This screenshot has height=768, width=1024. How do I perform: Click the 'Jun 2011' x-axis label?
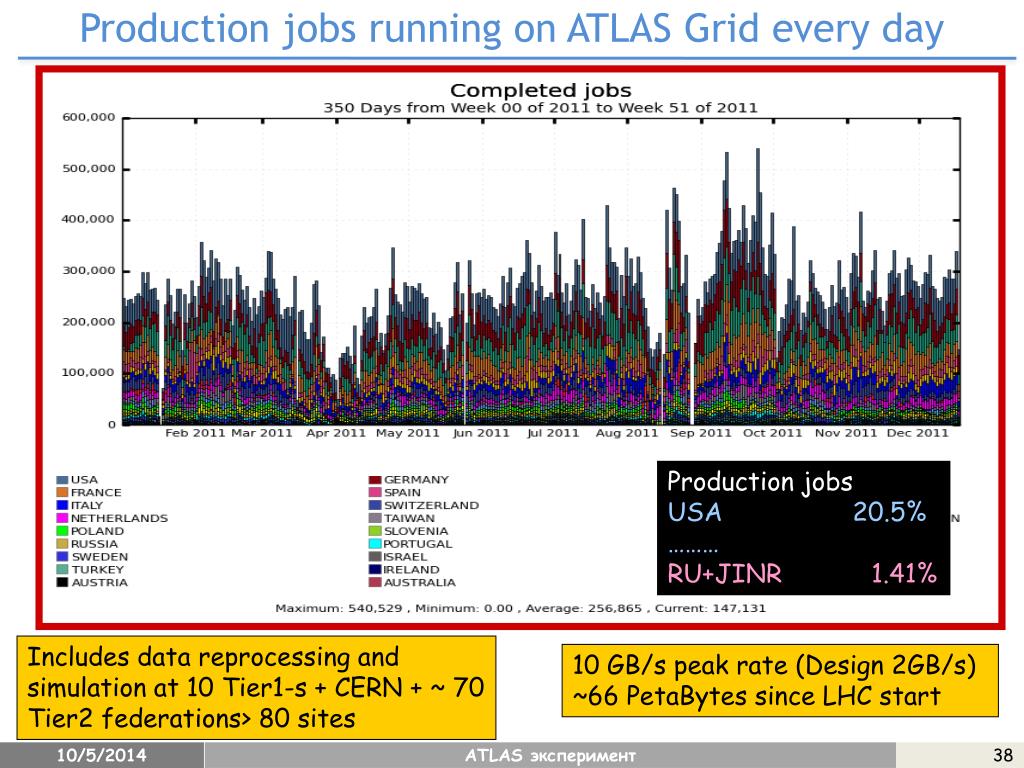481,433
